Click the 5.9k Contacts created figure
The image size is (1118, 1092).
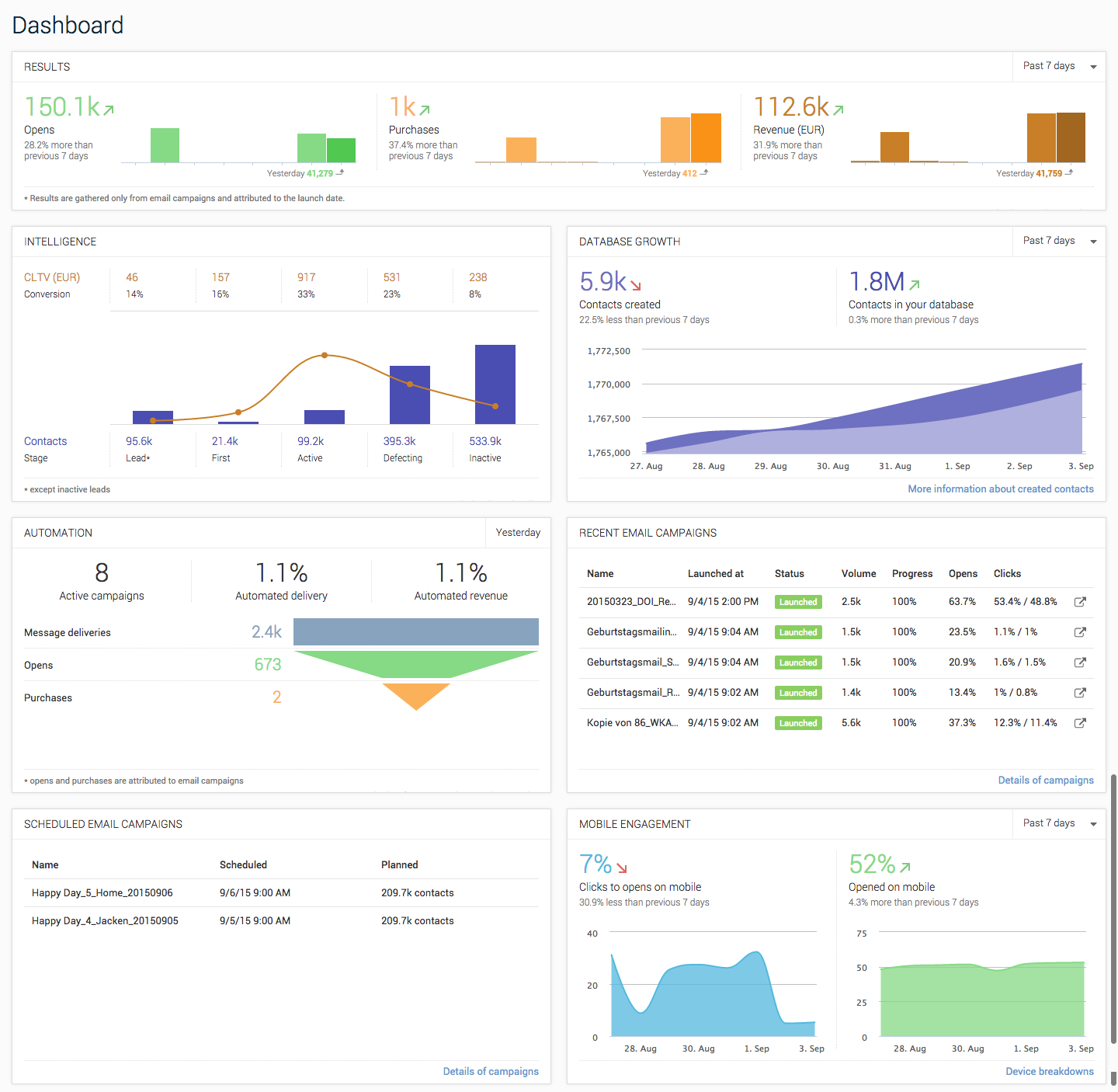(603, 281)
